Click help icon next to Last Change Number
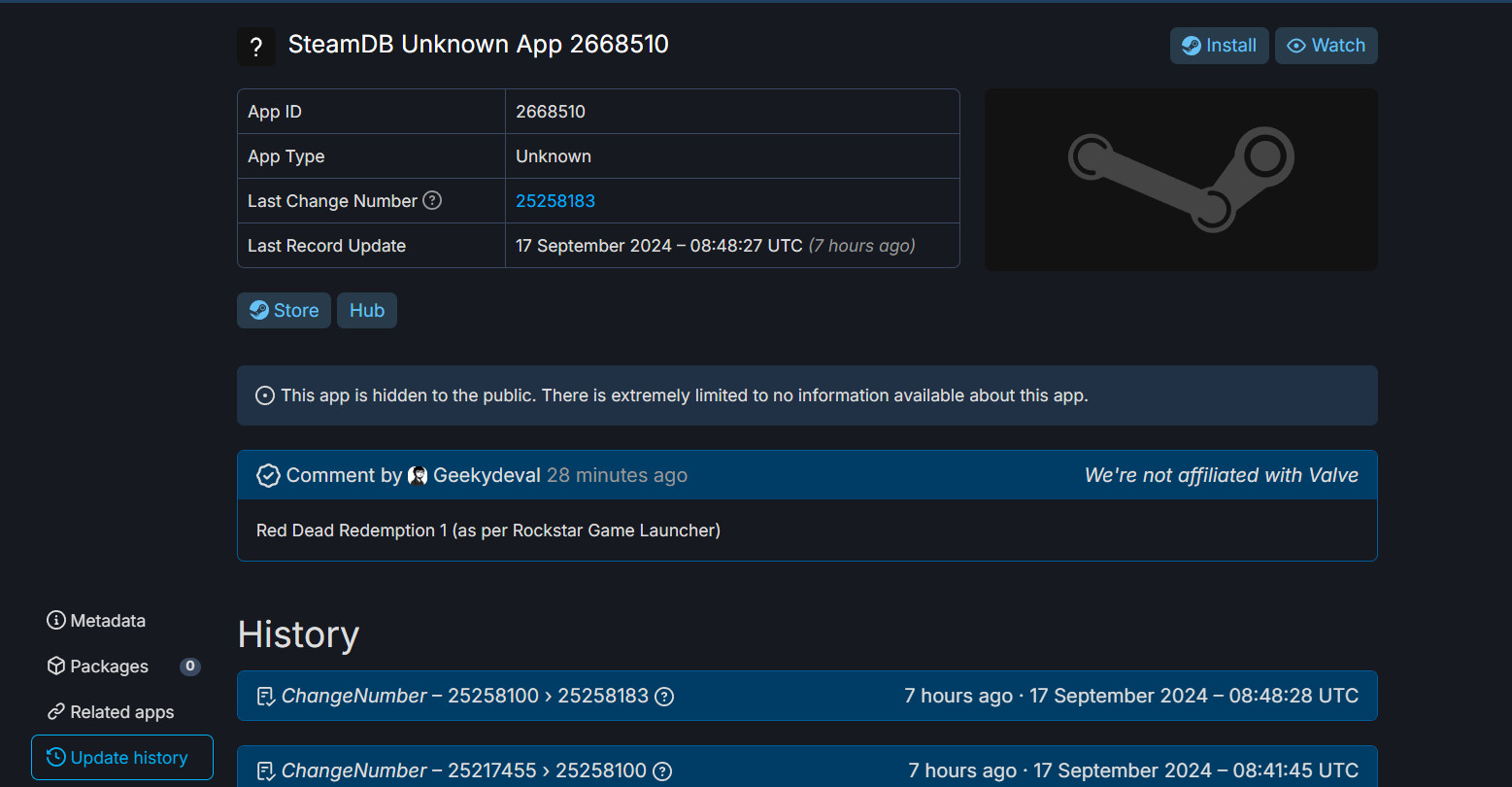1512x787 pixels. (433, 200)
